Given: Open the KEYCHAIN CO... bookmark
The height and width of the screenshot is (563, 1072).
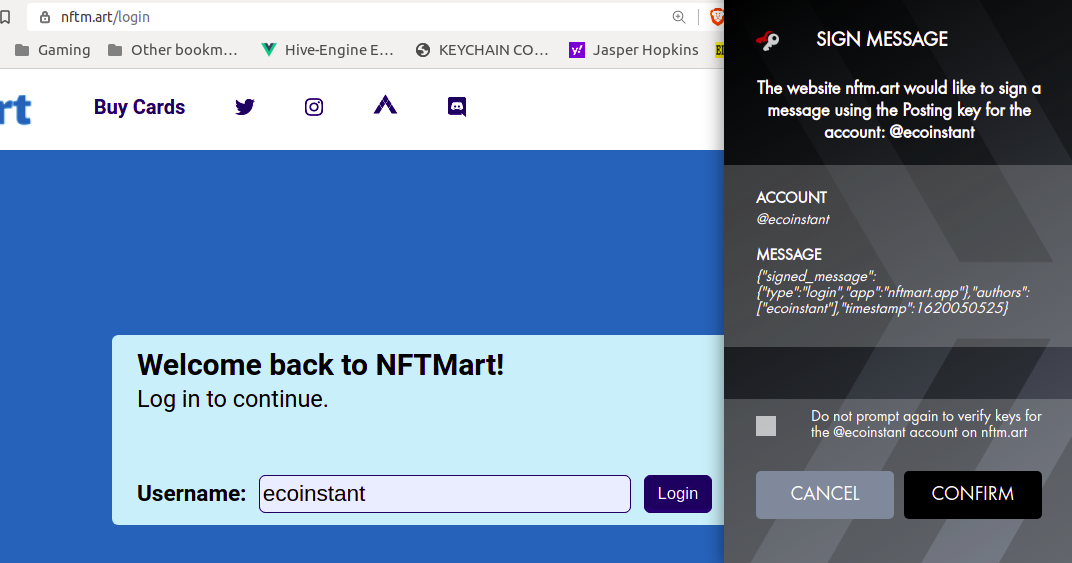Looking at the screenshot, I should click(482, 50).
